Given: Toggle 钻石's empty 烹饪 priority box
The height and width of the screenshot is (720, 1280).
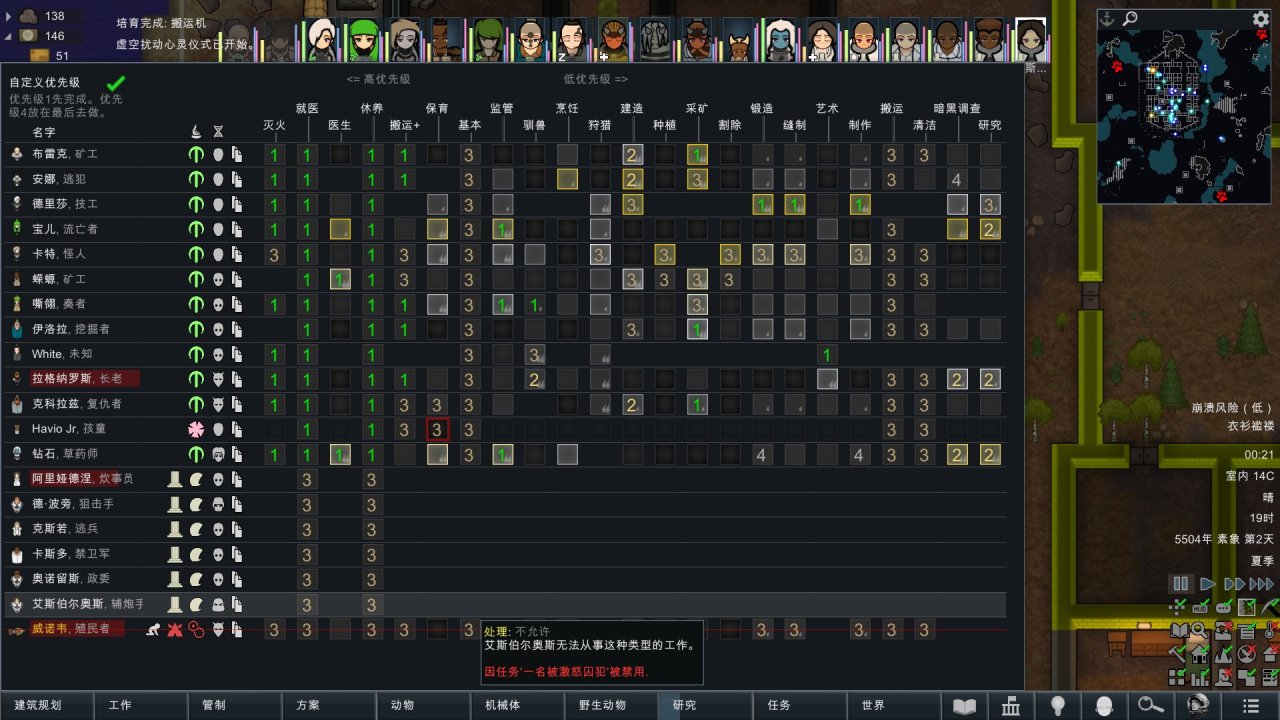Looking at the screenshot, I should coord(567,455).
